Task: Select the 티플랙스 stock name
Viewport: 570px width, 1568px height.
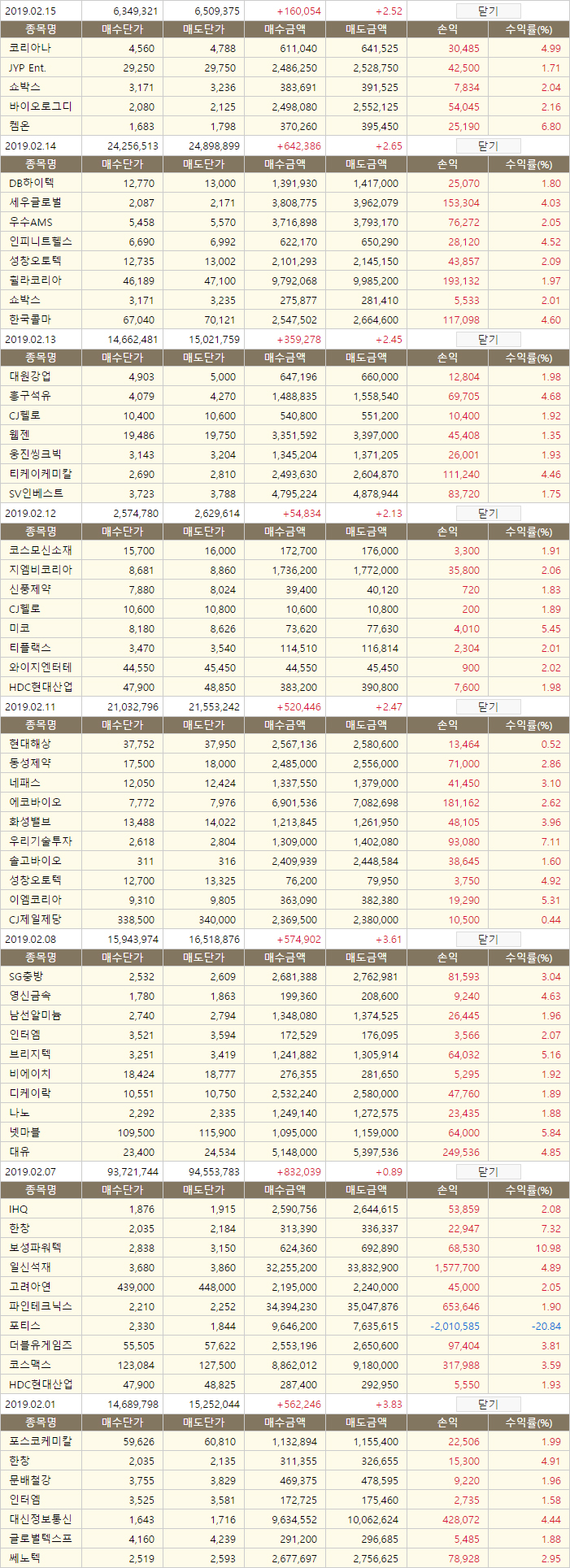Action: [30, 648]
